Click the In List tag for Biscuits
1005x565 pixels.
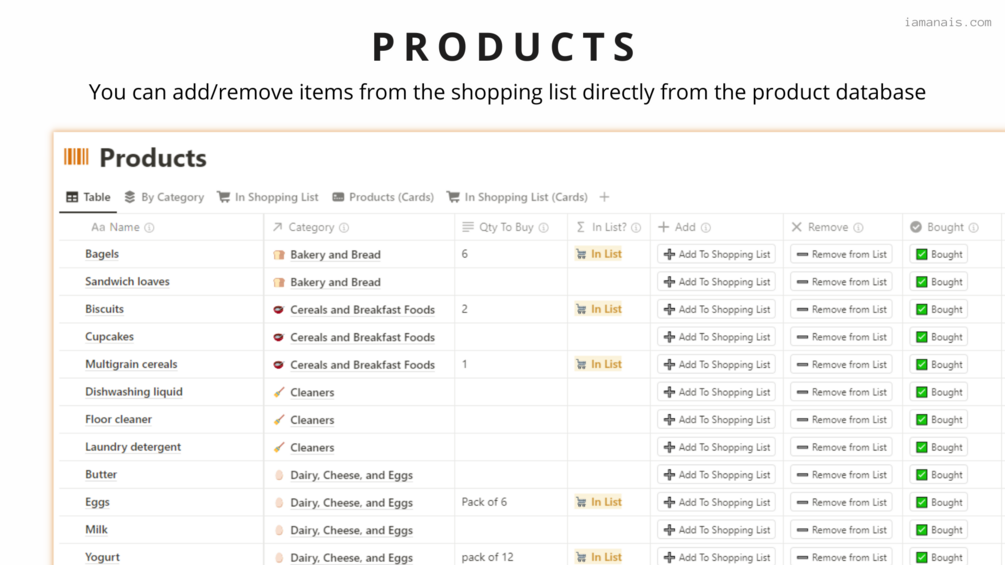[x=599, y=309]
